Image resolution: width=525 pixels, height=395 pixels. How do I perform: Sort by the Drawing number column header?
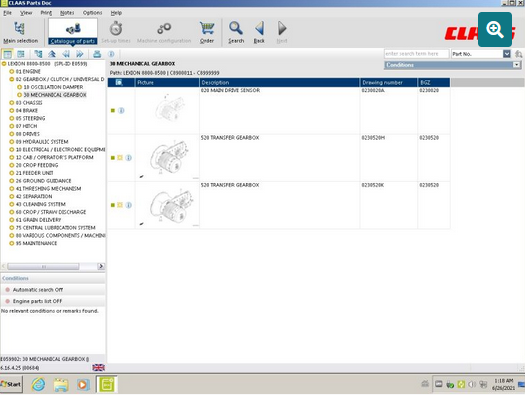[x=388, y=82]
